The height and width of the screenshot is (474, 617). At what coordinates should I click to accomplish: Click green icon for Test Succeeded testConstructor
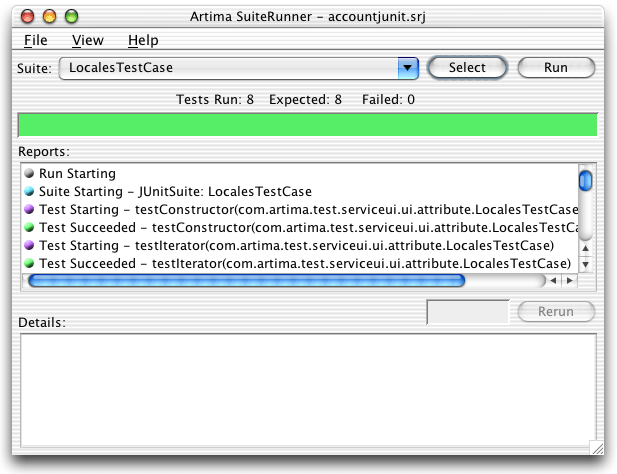29,227
